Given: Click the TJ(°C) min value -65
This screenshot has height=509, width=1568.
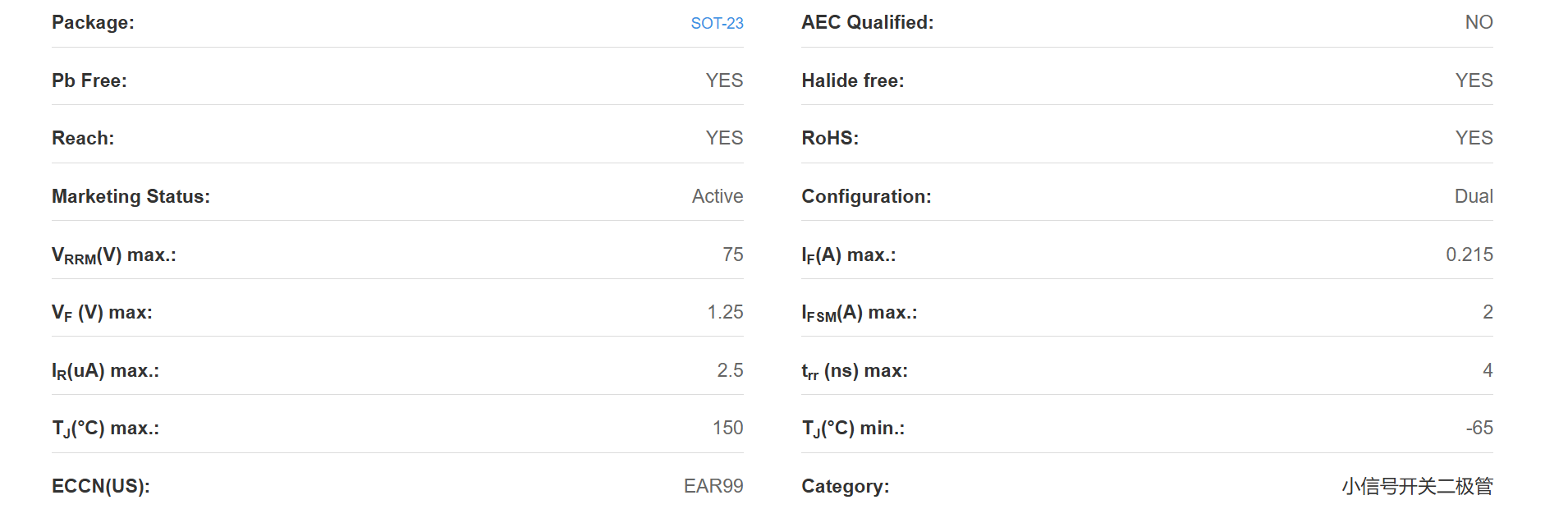Looking at the screenshot, I should [x=1479, y=428].
